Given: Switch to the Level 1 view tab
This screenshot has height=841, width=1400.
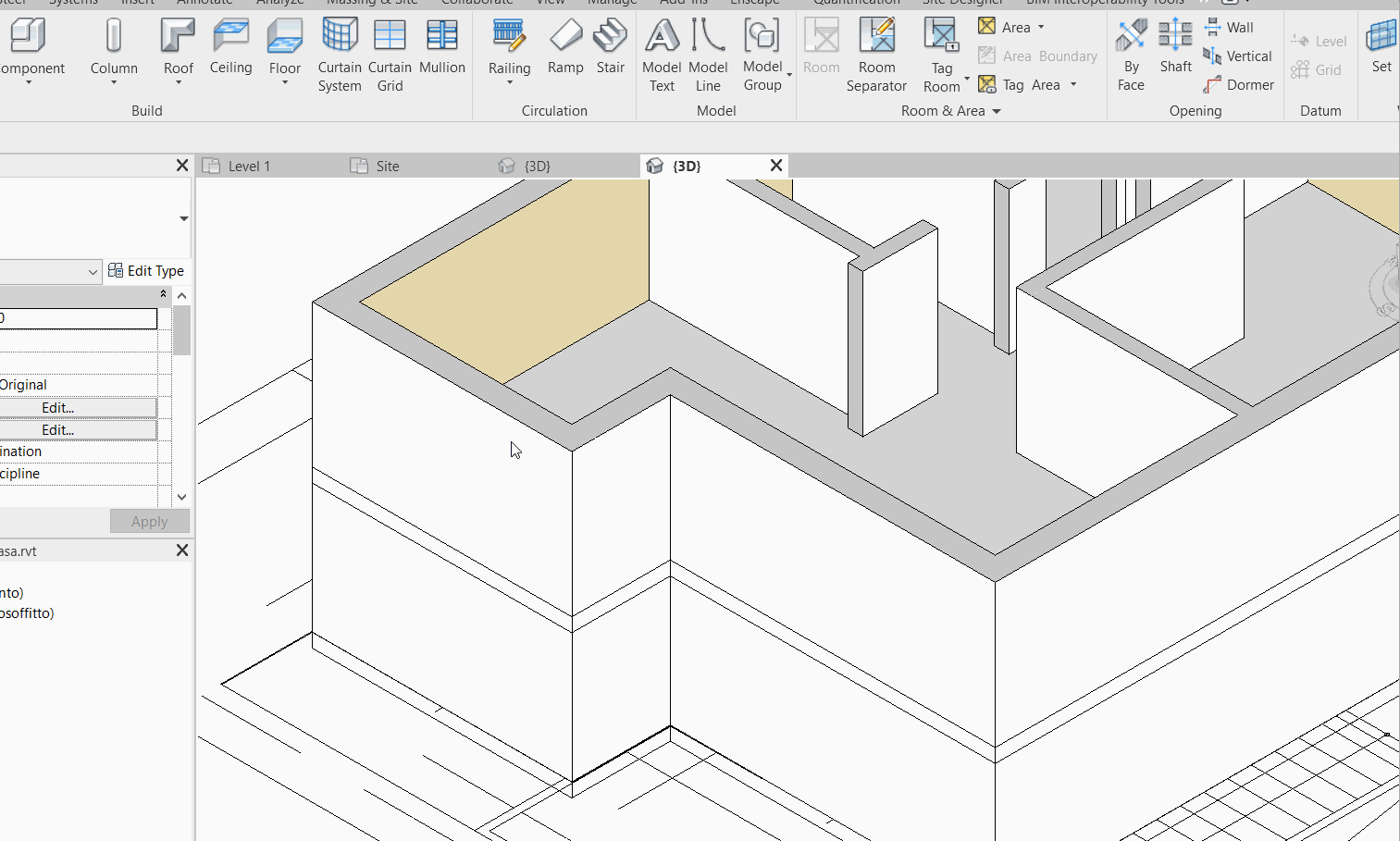Looking at the screenshot, I should (247, 166).
